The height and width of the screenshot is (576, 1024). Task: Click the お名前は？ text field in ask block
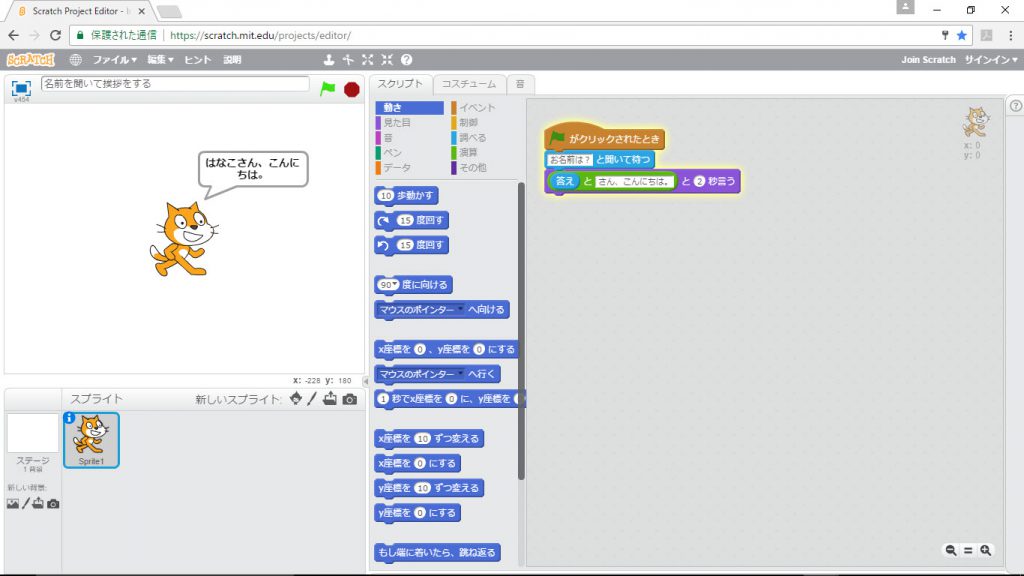click(570, 159)
